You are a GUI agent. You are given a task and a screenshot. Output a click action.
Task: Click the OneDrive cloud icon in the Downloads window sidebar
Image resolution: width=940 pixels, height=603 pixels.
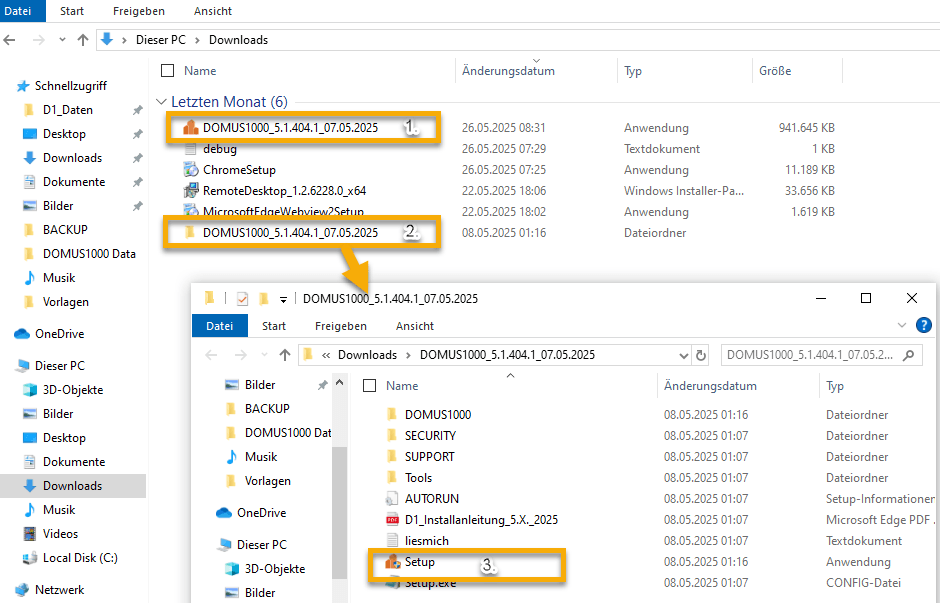pyautogui.click(x=22, y=334)
